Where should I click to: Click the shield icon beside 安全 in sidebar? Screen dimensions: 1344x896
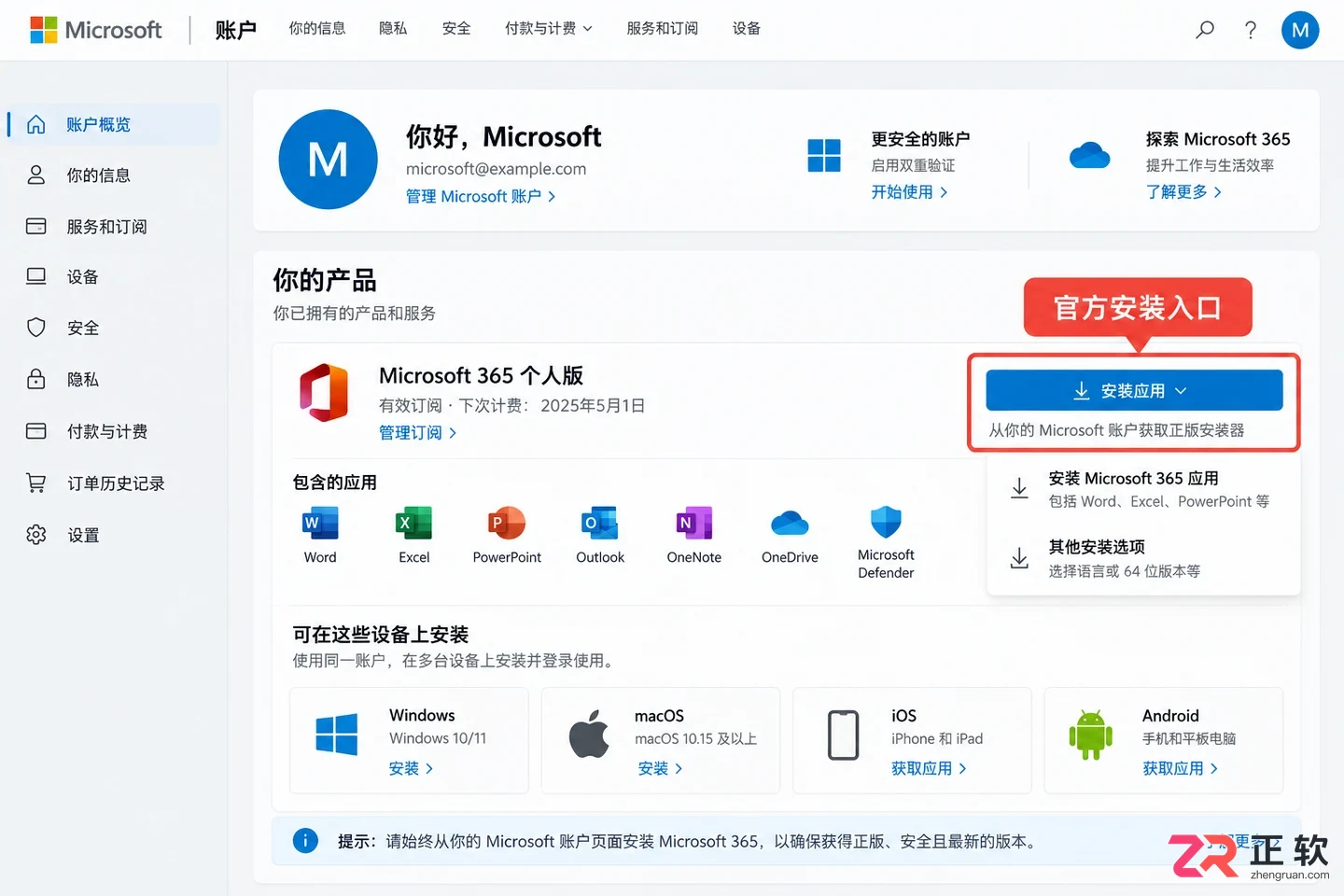click(36, 328)
